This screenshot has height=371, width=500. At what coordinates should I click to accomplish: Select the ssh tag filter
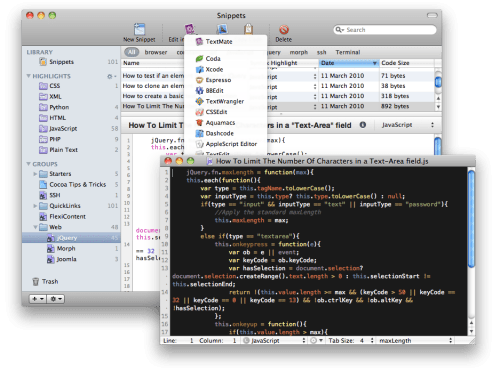click(x=321, y=52)
